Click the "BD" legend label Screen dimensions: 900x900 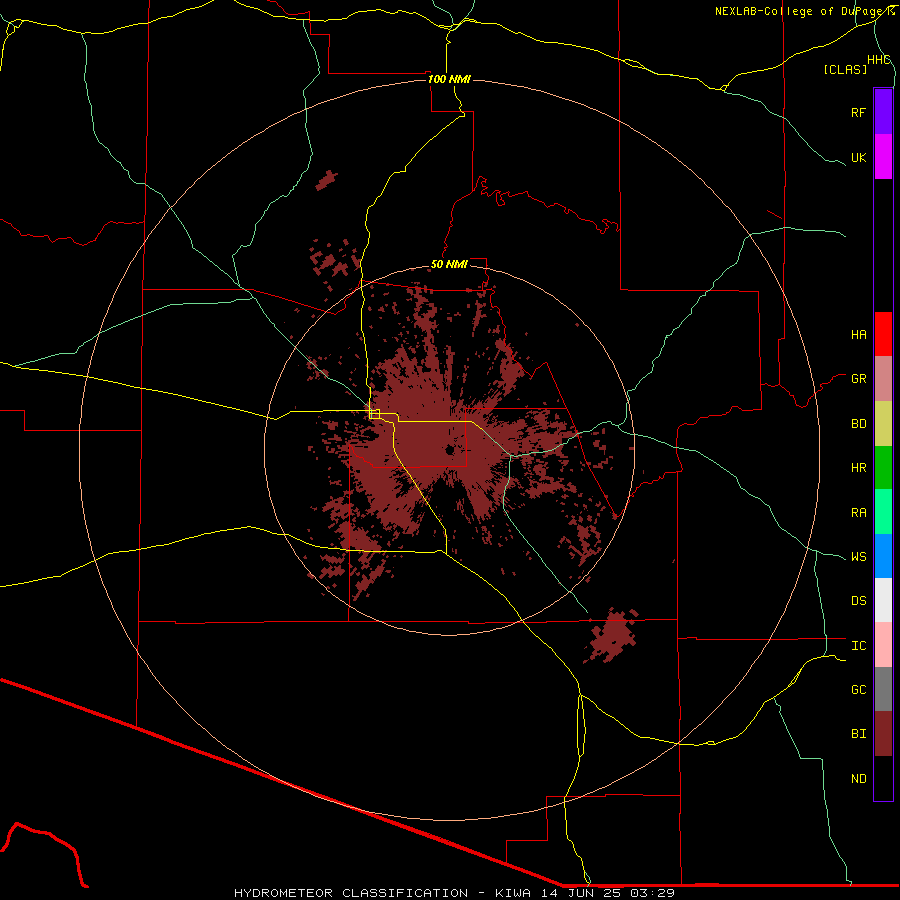(858, 424)
